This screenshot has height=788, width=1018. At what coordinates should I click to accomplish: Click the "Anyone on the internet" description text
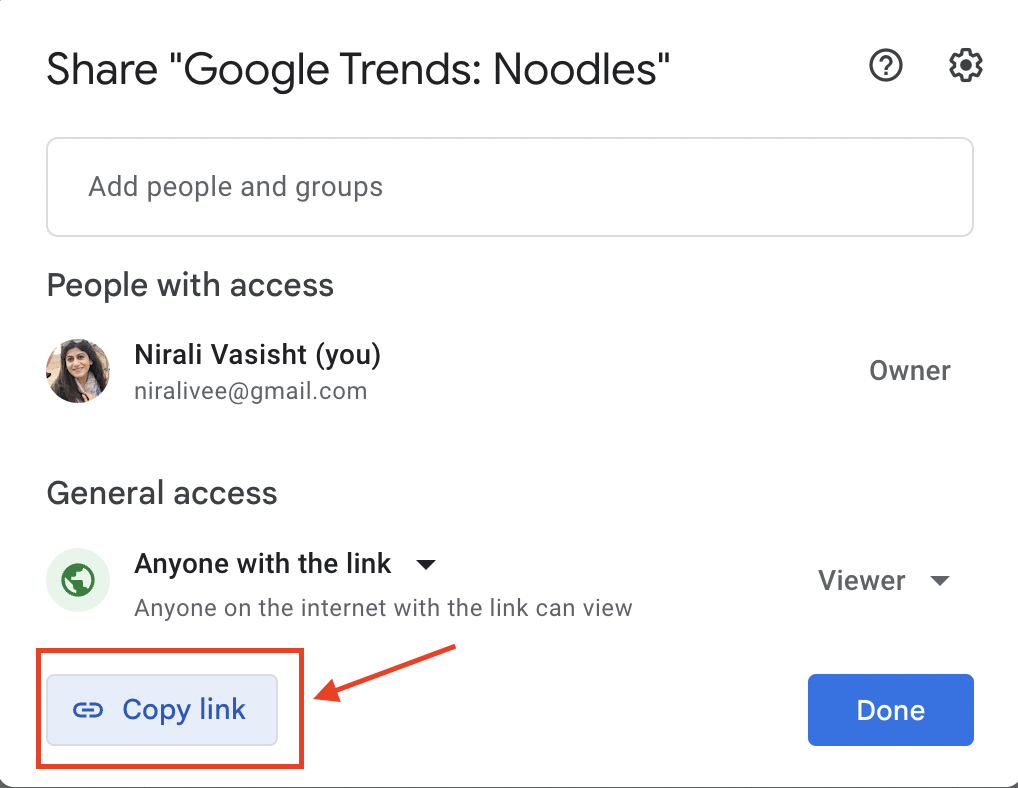pos(383,608)
